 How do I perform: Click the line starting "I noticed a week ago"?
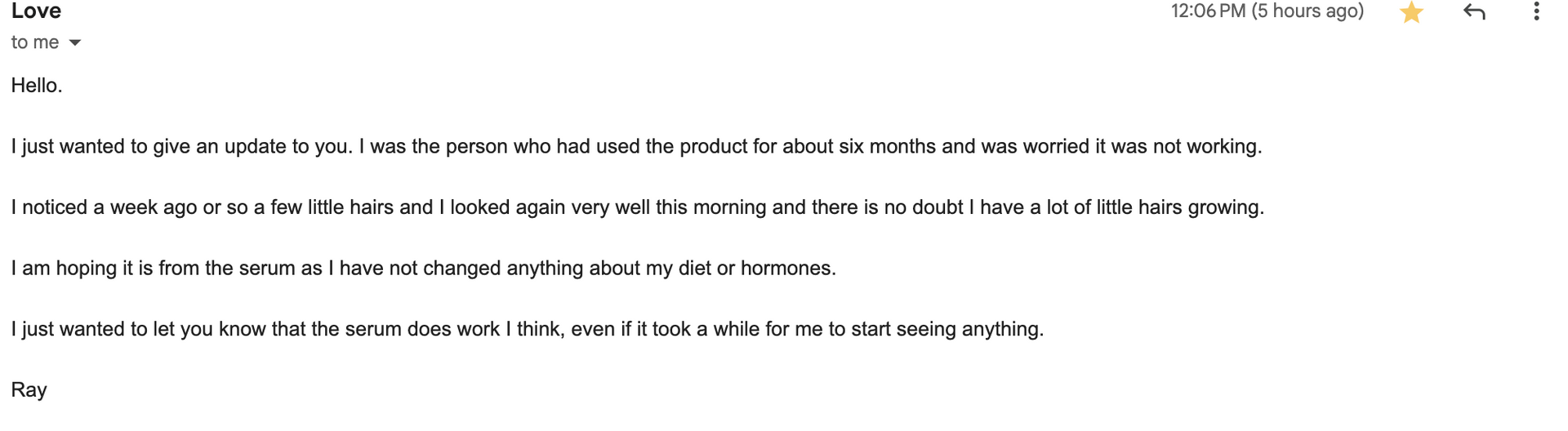pyautogui.click(x=637, y=207)
